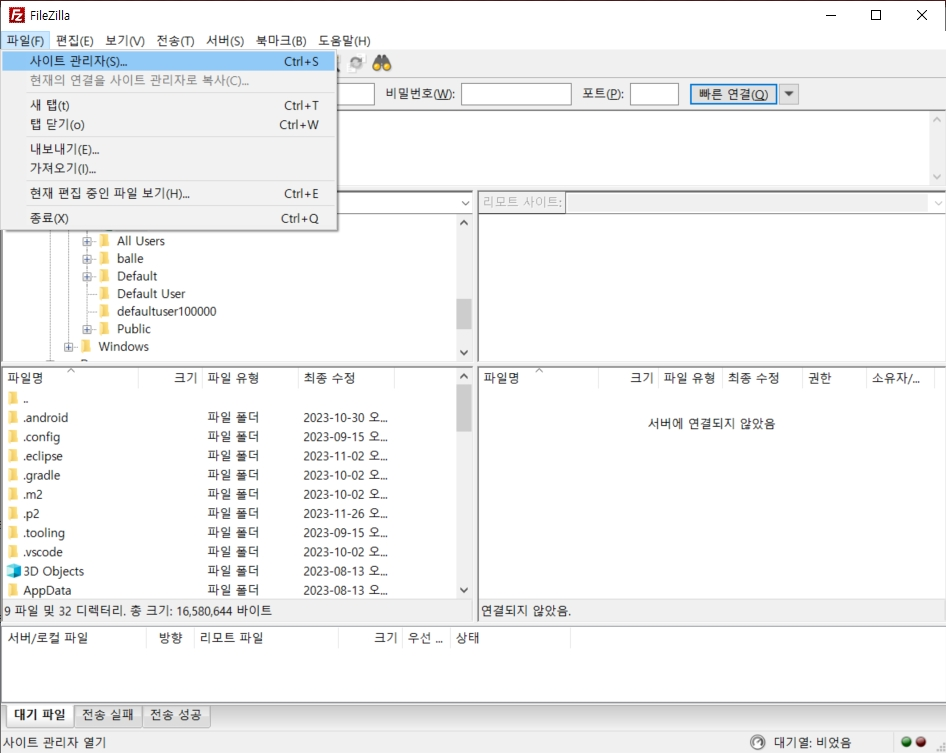This screenshot has height=753, width=946.
Task: Click the 3D Objects cube icon
Action: (x=13, y=571)
